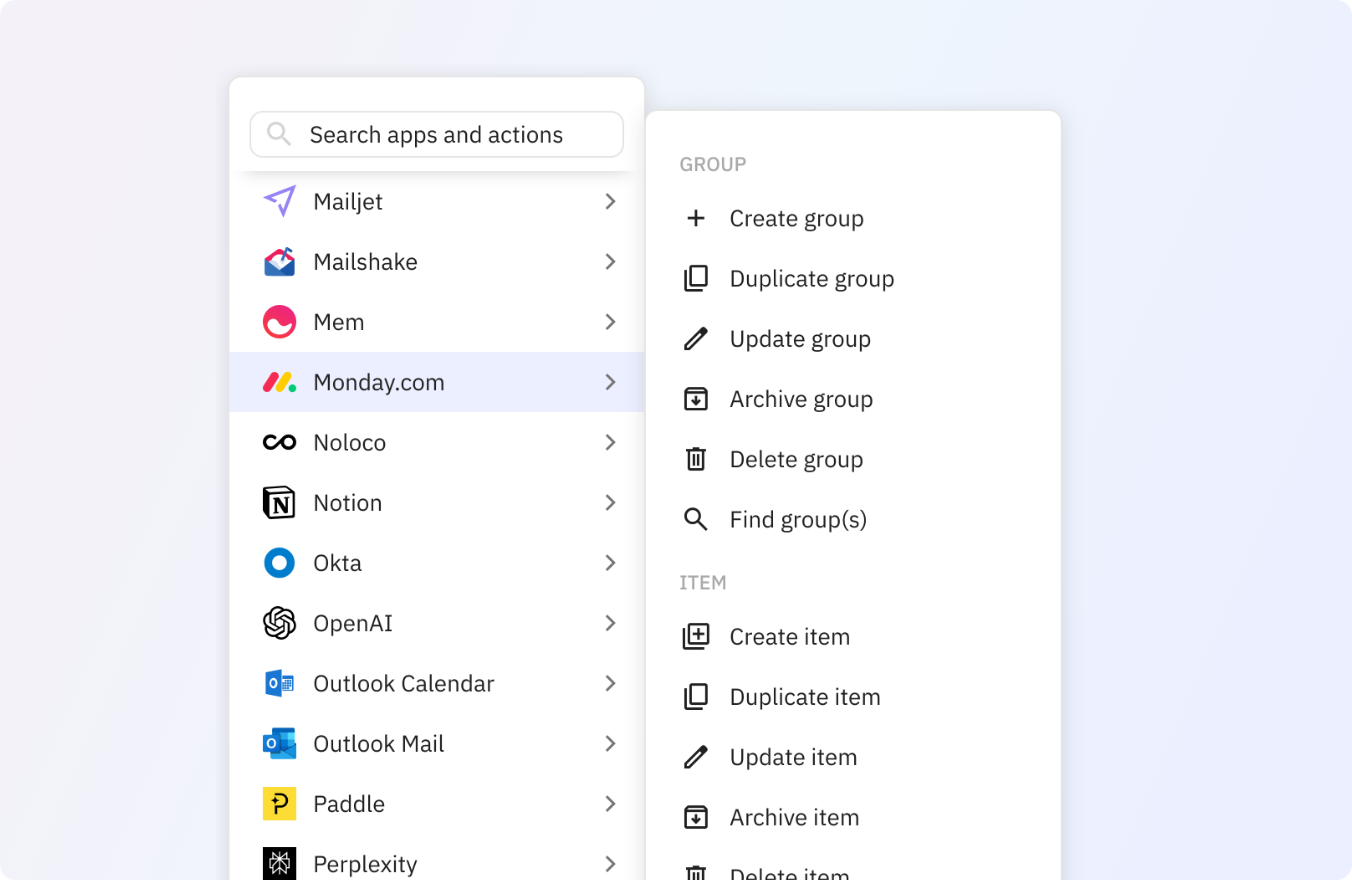
Task: Expand the Noloco submenu chevron
Action: (x=610, y=442)
